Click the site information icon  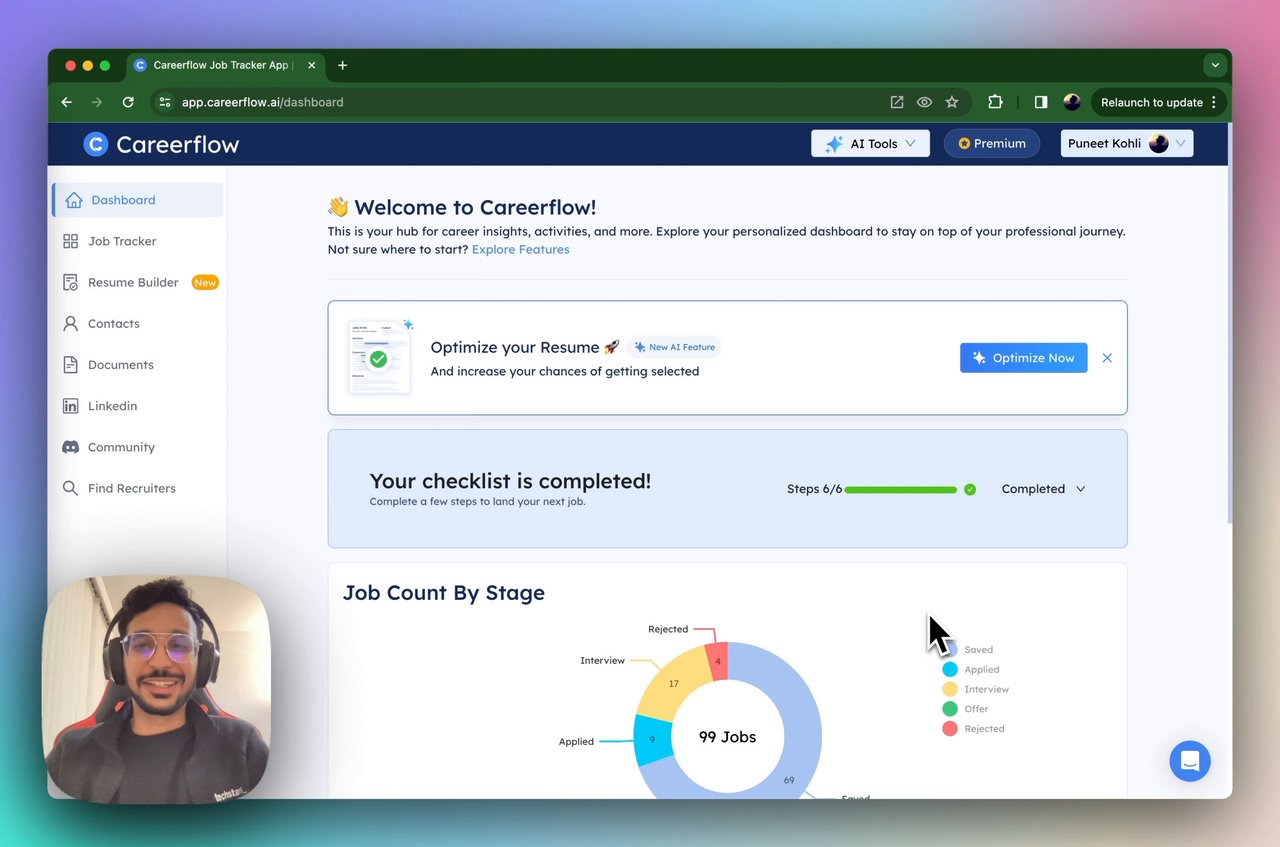tap(165, 102)
